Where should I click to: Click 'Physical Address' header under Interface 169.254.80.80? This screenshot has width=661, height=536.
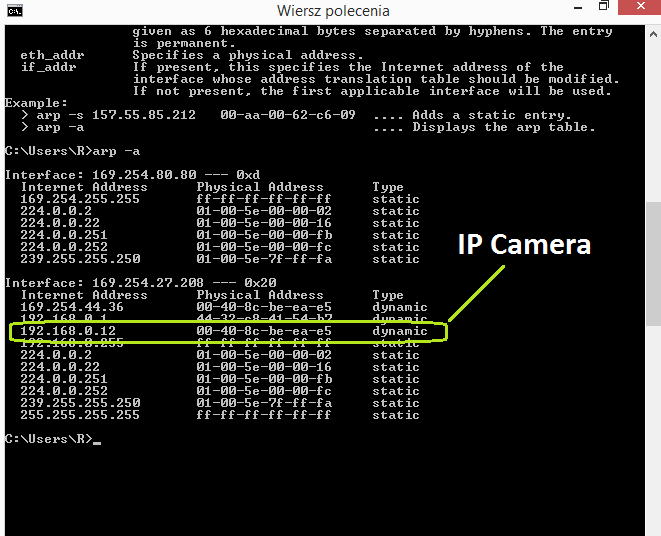[260, 187]
